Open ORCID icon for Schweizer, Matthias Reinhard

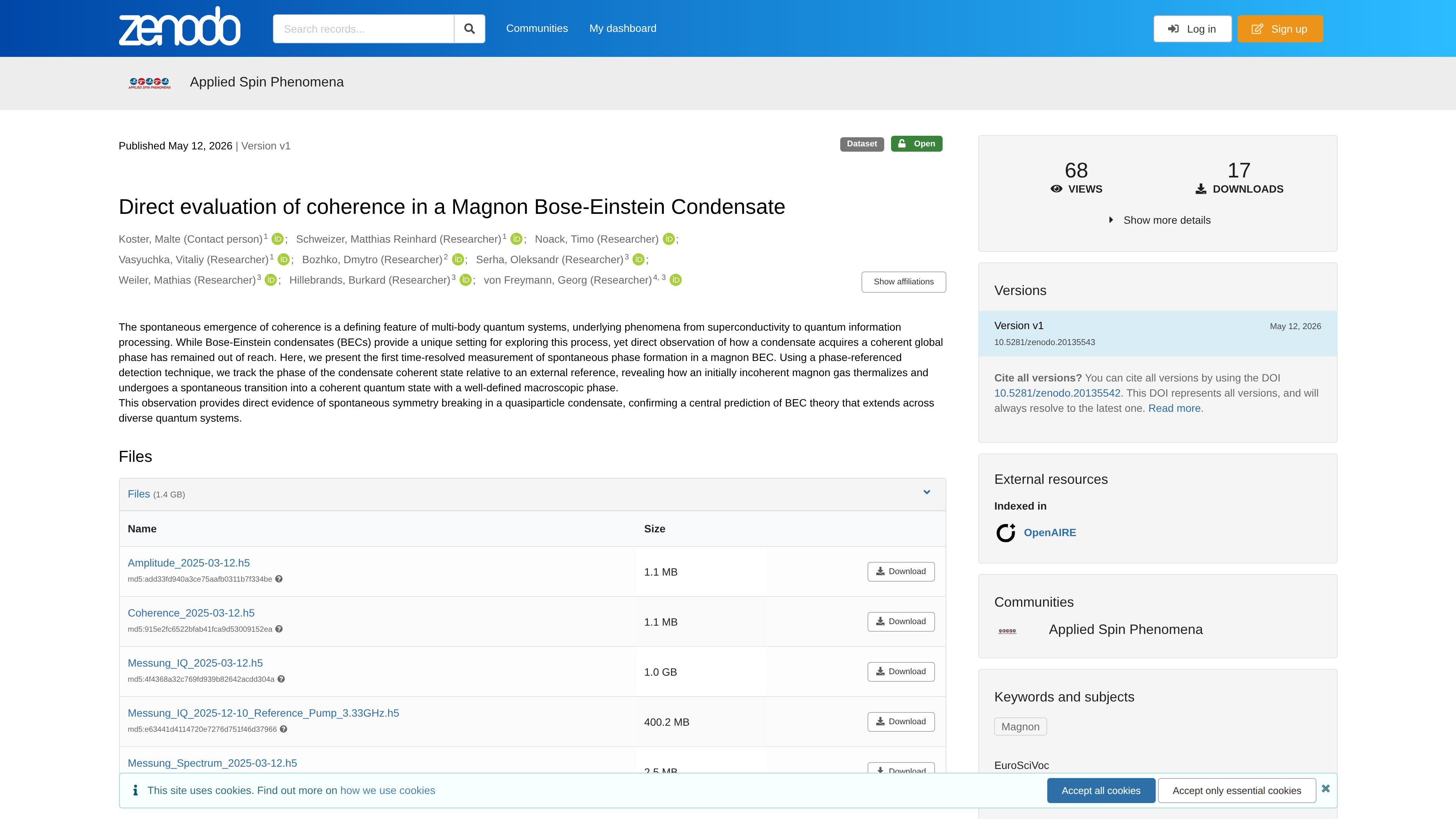tap(516, 239)
